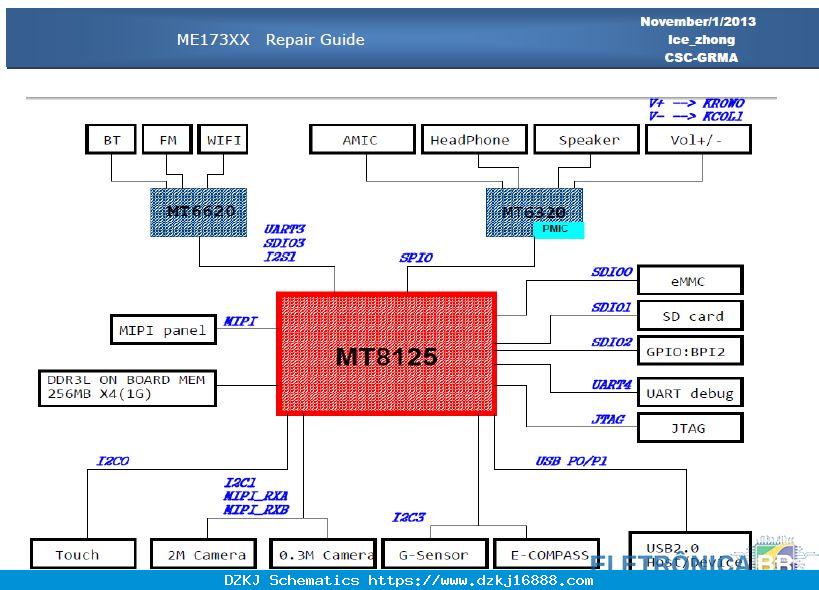Viewport: 819px width, 590px height.
Task: Click the MT8125 processor block
Action: tap(386, 354)
